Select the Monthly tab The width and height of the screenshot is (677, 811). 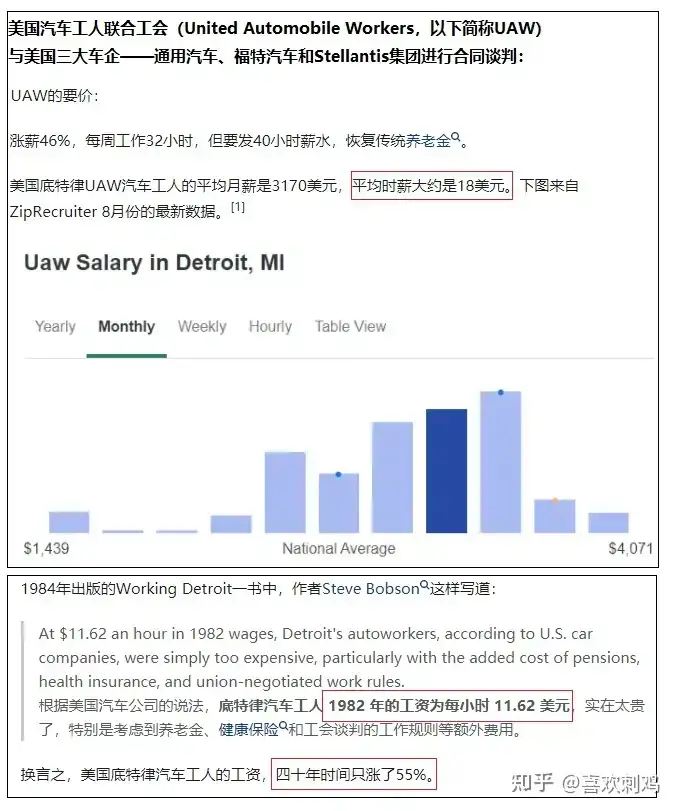point(127,326)
